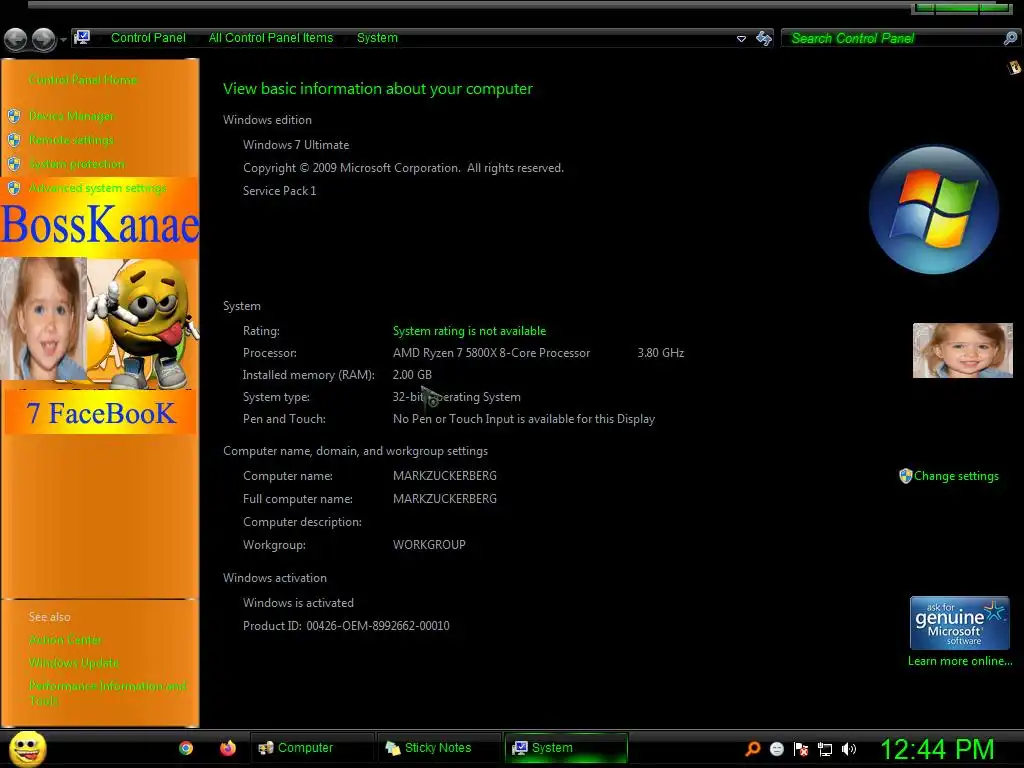Viewport: 1024px width, 768px height.
Task: Click the Forward navigation arrow
Action: [x=44, y=39]
